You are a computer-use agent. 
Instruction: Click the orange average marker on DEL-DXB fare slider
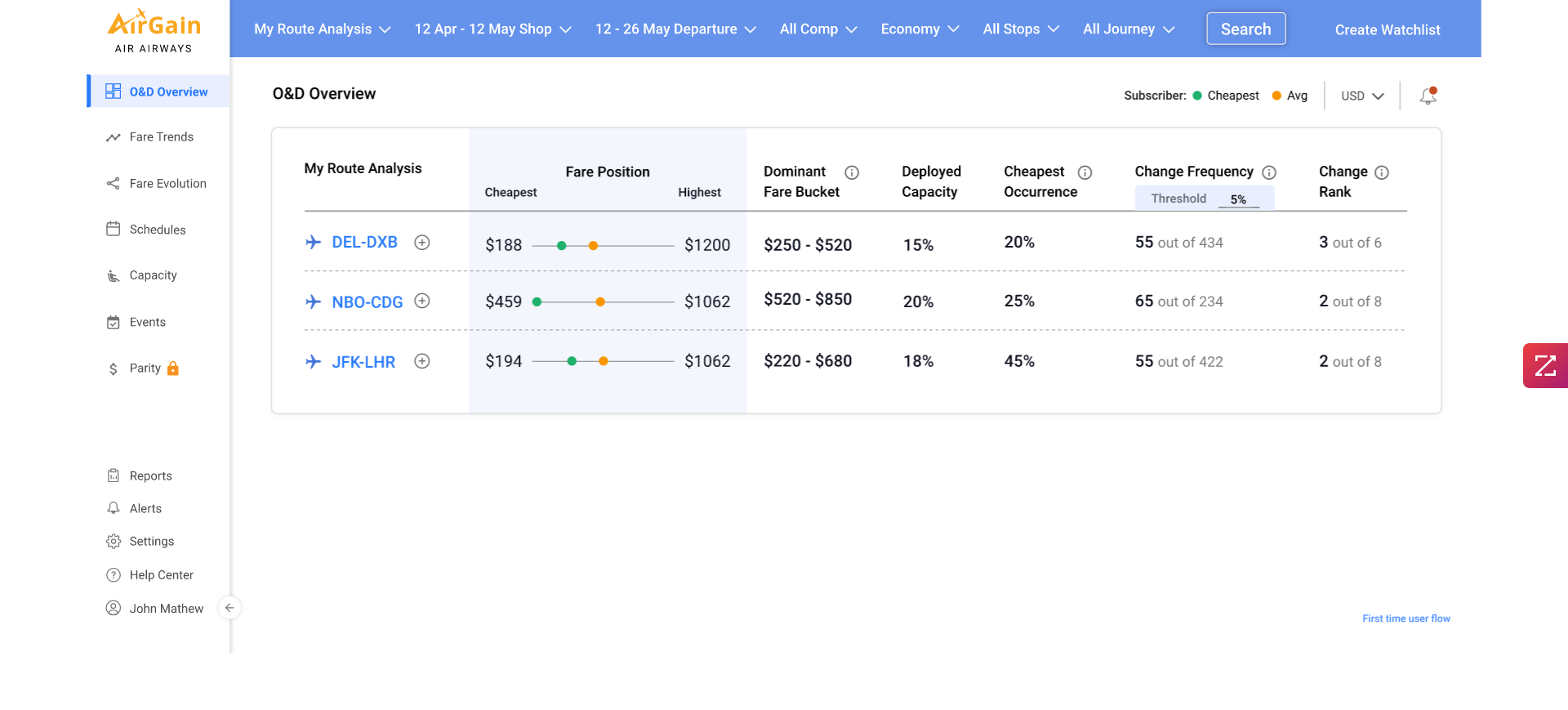tap(594, 246)
